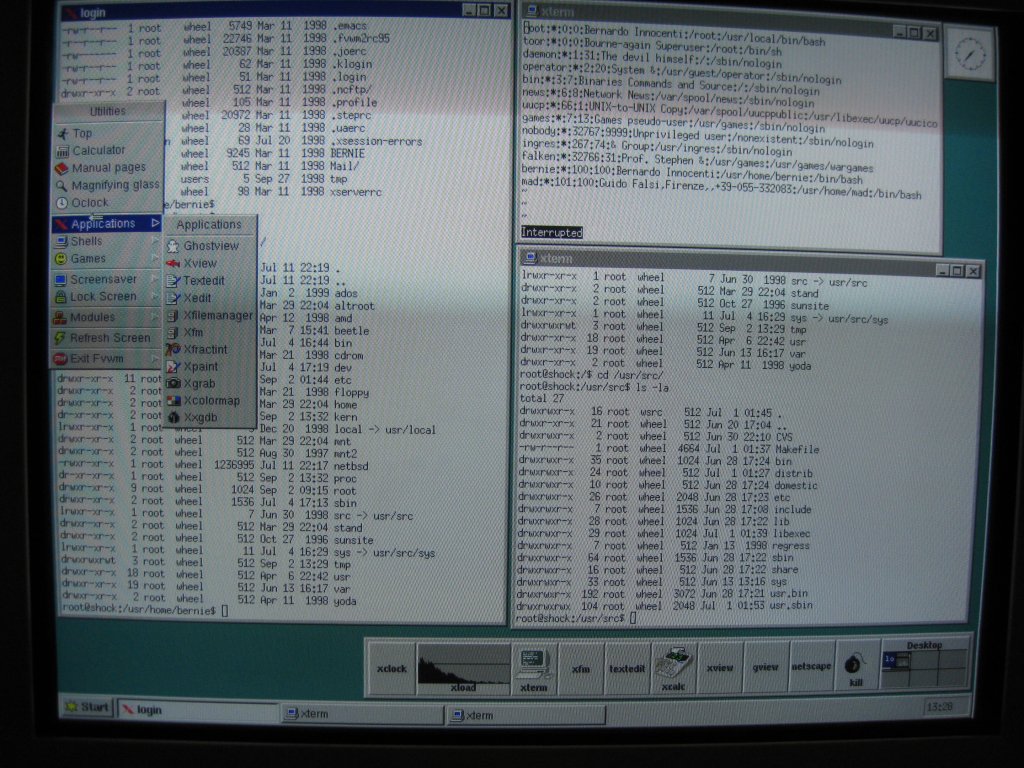
Task: Select Magnifying glass in Utilities menu
Action: point(115,185)
